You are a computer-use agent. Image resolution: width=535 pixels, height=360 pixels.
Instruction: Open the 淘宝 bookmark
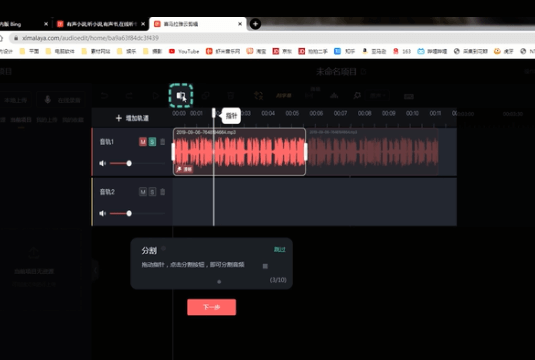click(x=256, y=51)
